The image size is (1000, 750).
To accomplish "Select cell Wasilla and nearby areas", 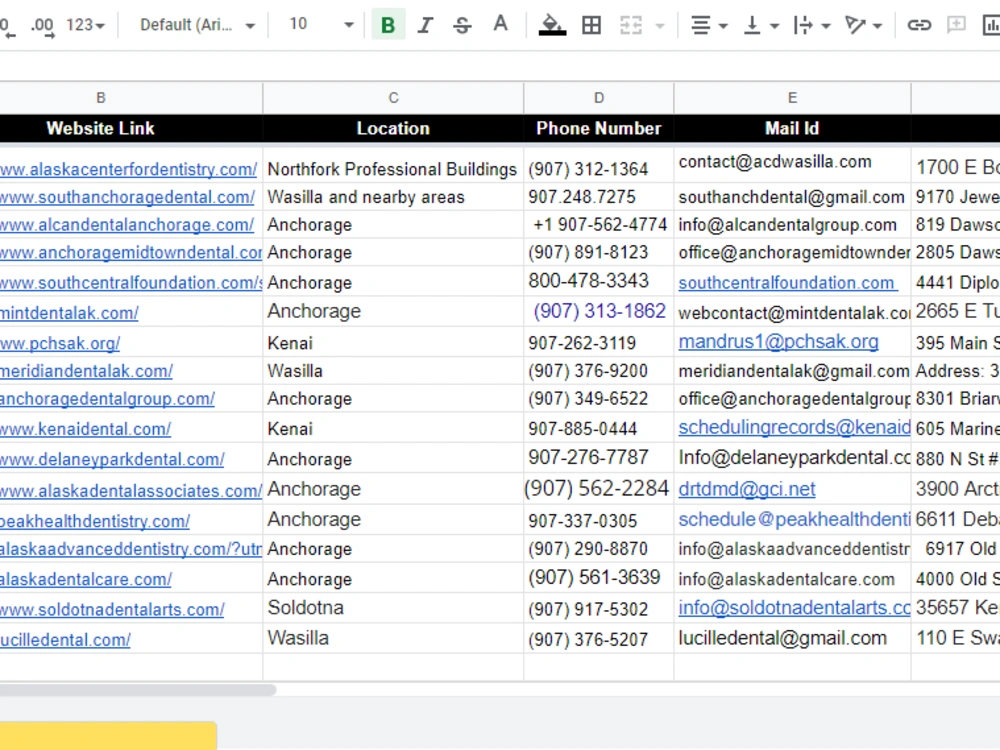I will point(393,197).
